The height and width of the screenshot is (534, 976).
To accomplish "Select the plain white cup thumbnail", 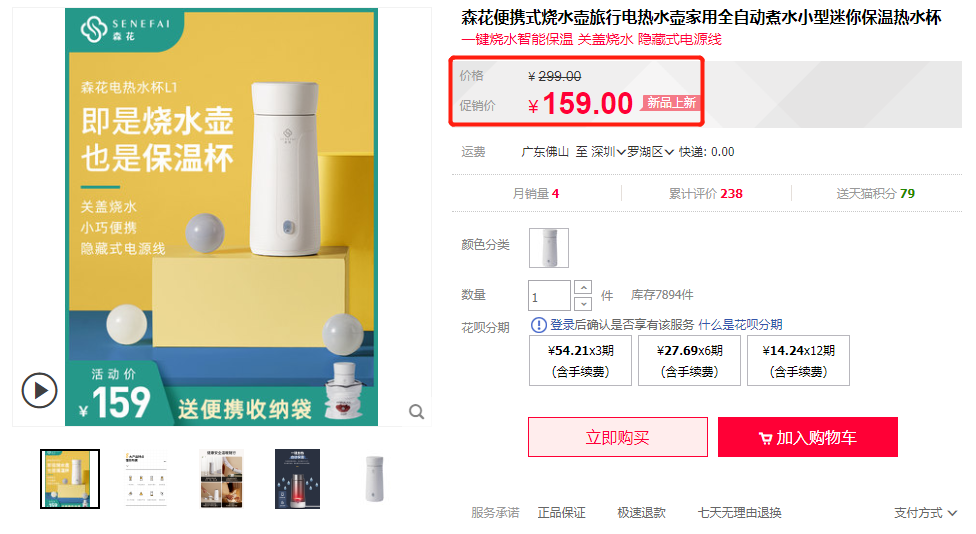I will [373, 479].
